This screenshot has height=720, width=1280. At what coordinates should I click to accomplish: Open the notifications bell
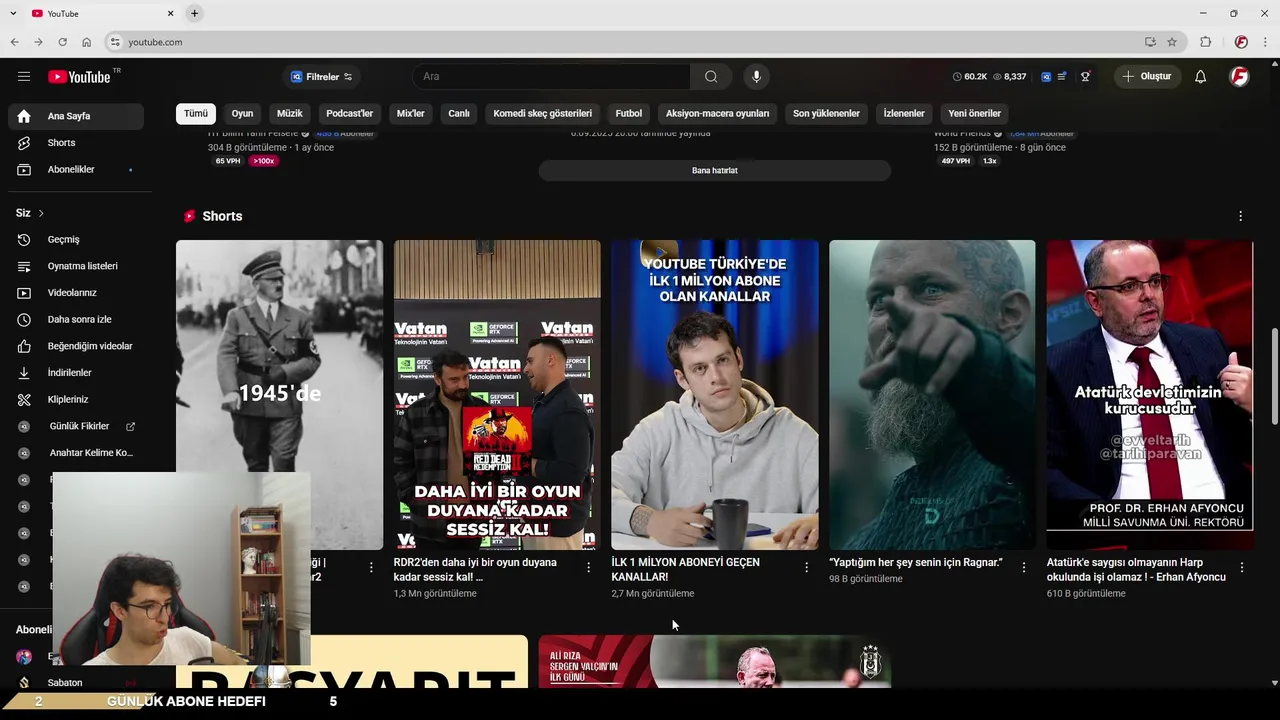click(x=1201, y=77)
